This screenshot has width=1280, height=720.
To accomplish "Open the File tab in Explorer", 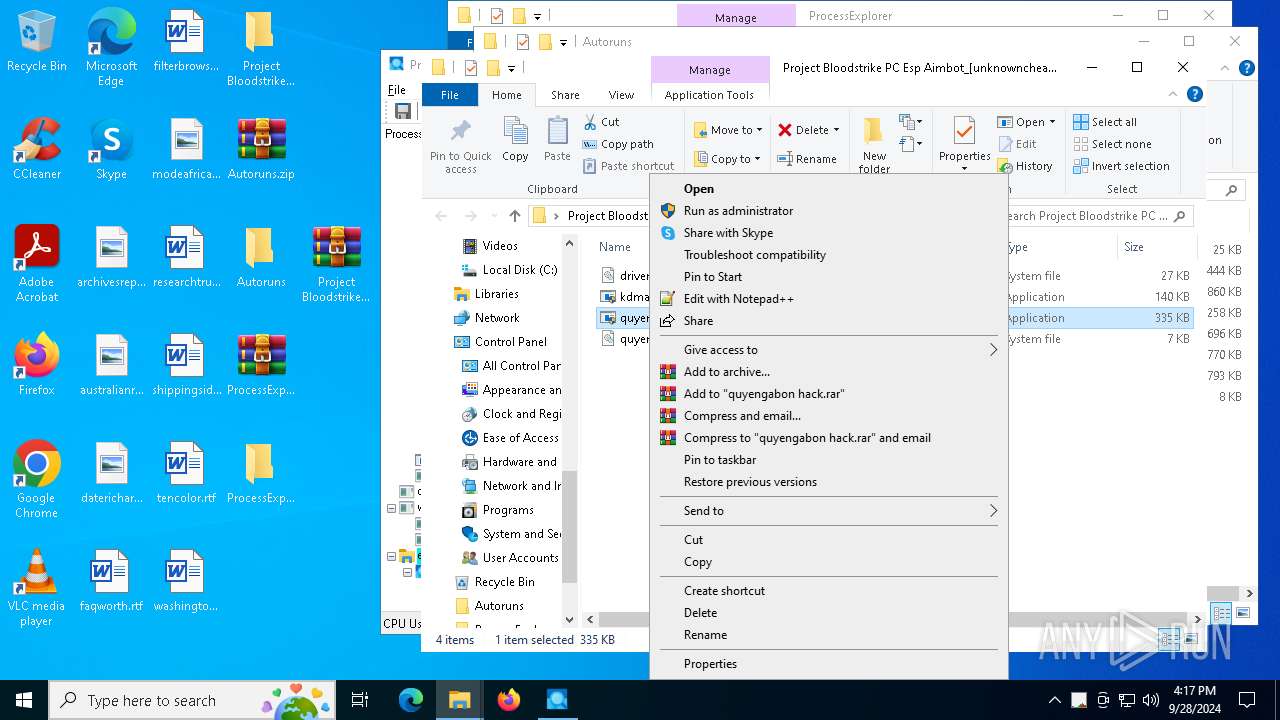I will tap(450, 95).
